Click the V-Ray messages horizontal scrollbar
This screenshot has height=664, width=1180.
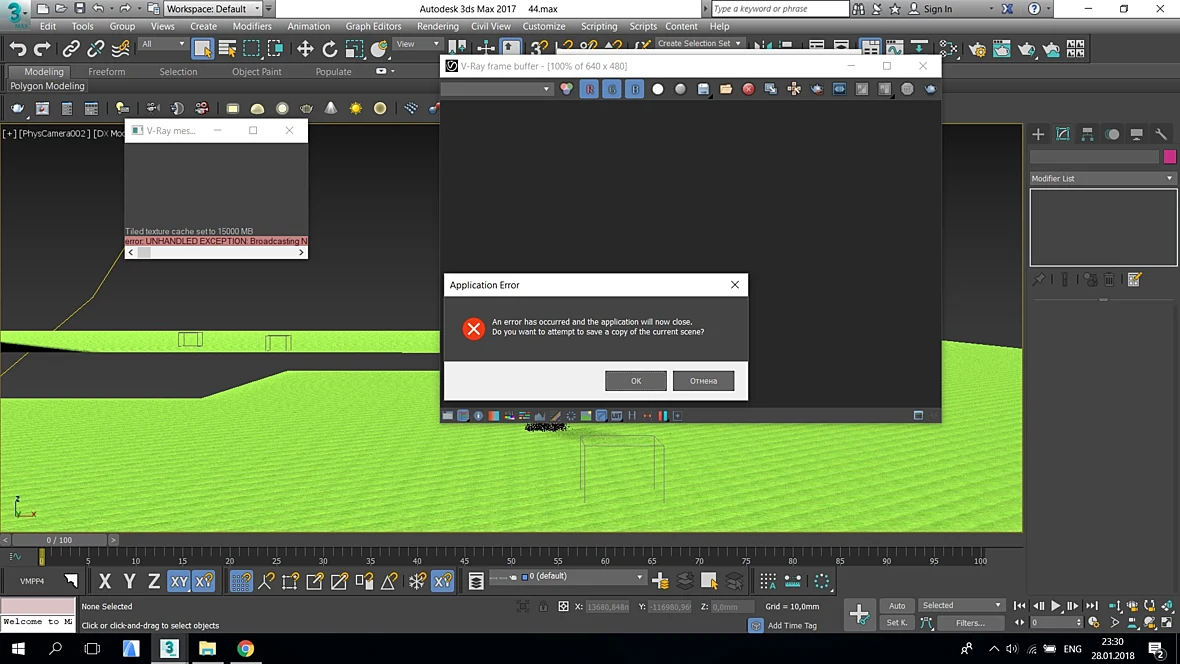point(216,253)
